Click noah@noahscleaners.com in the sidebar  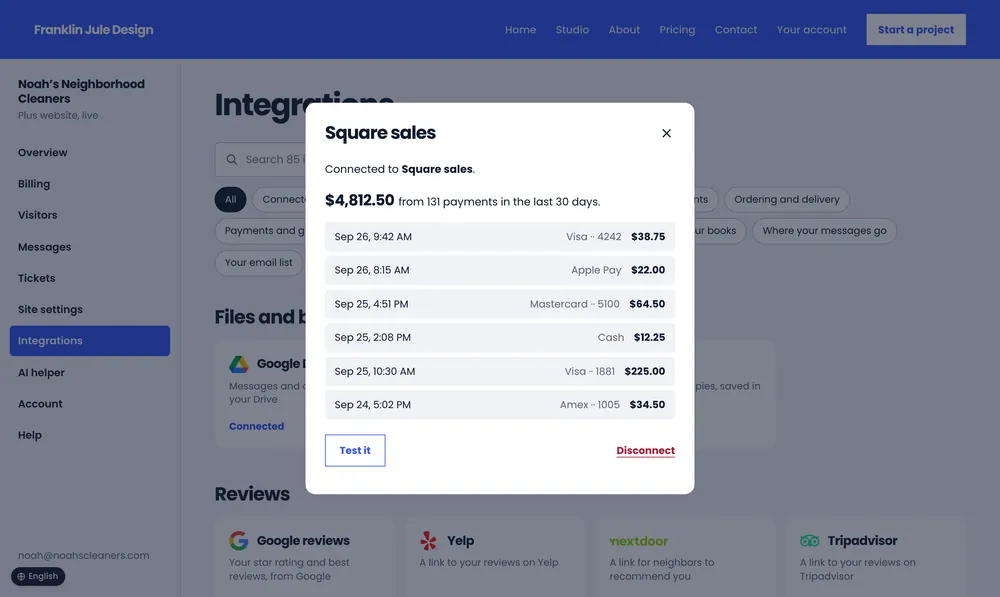84,556
